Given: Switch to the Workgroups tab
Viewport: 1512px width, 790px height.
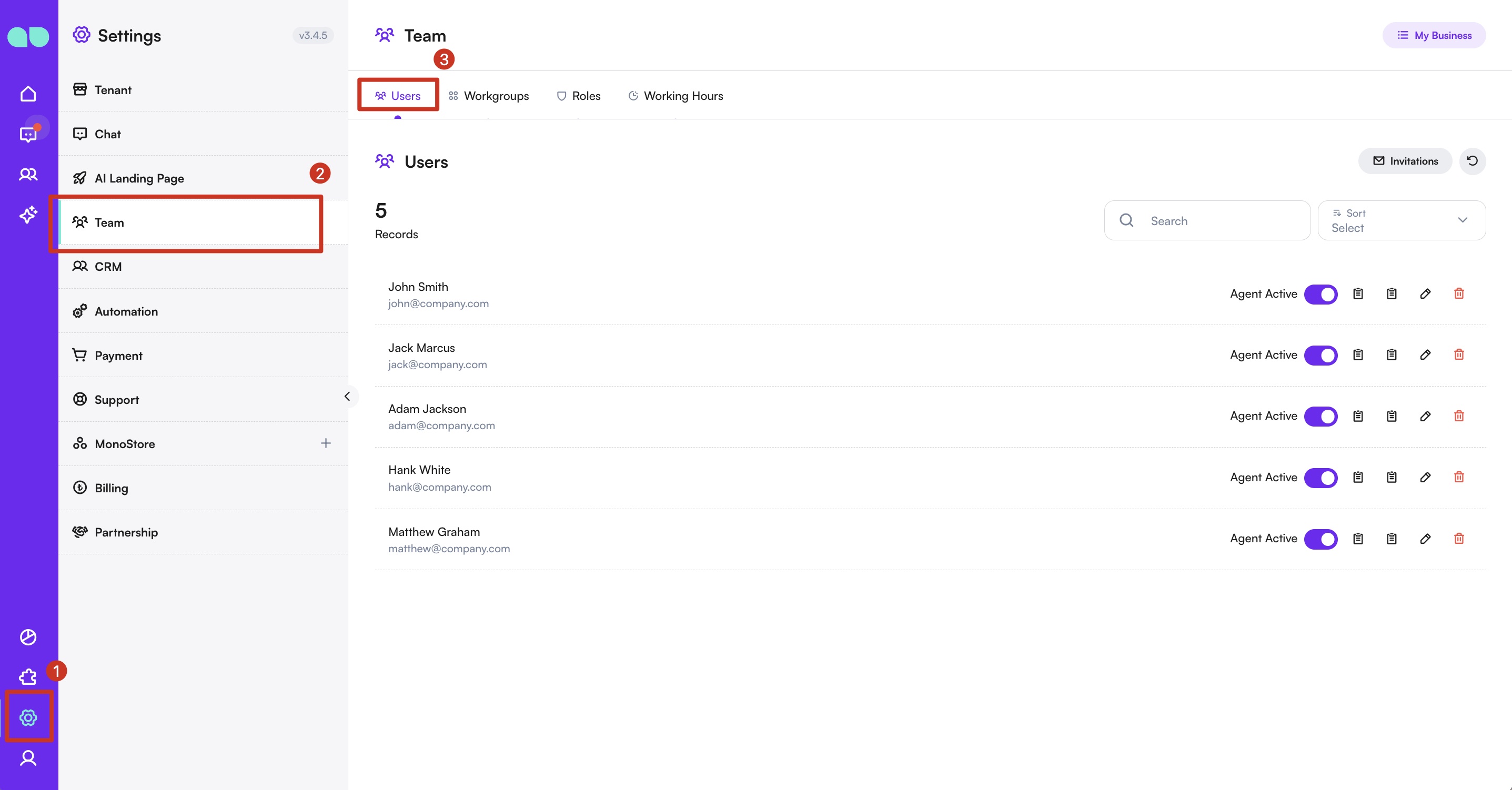Looking at the screenshot, I should tap(488, 96).
